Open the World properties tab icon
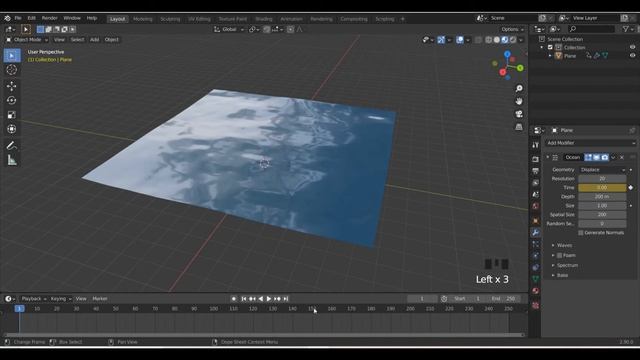This screenshot has height=360, width=640. coord(536,207)
